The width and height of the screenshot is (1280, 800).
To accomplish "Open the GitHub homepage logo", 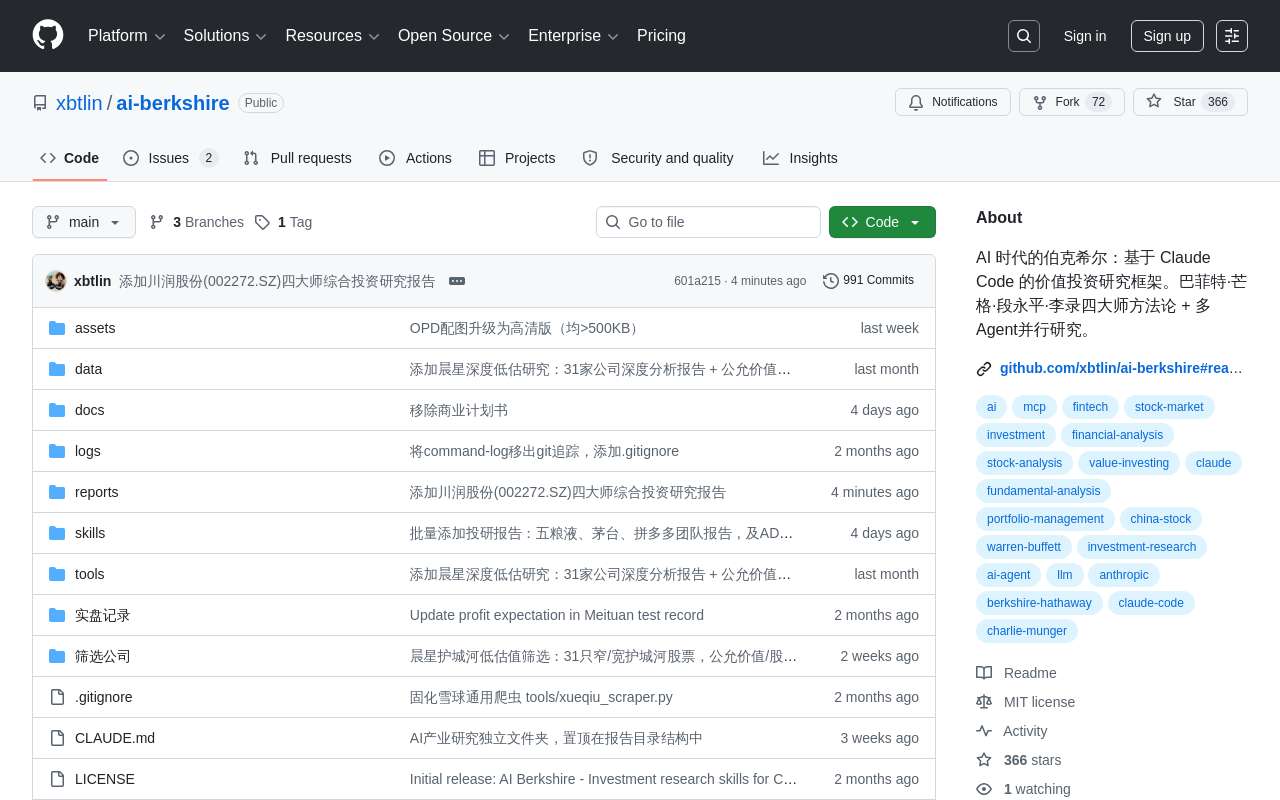I will tap(48, 35).
